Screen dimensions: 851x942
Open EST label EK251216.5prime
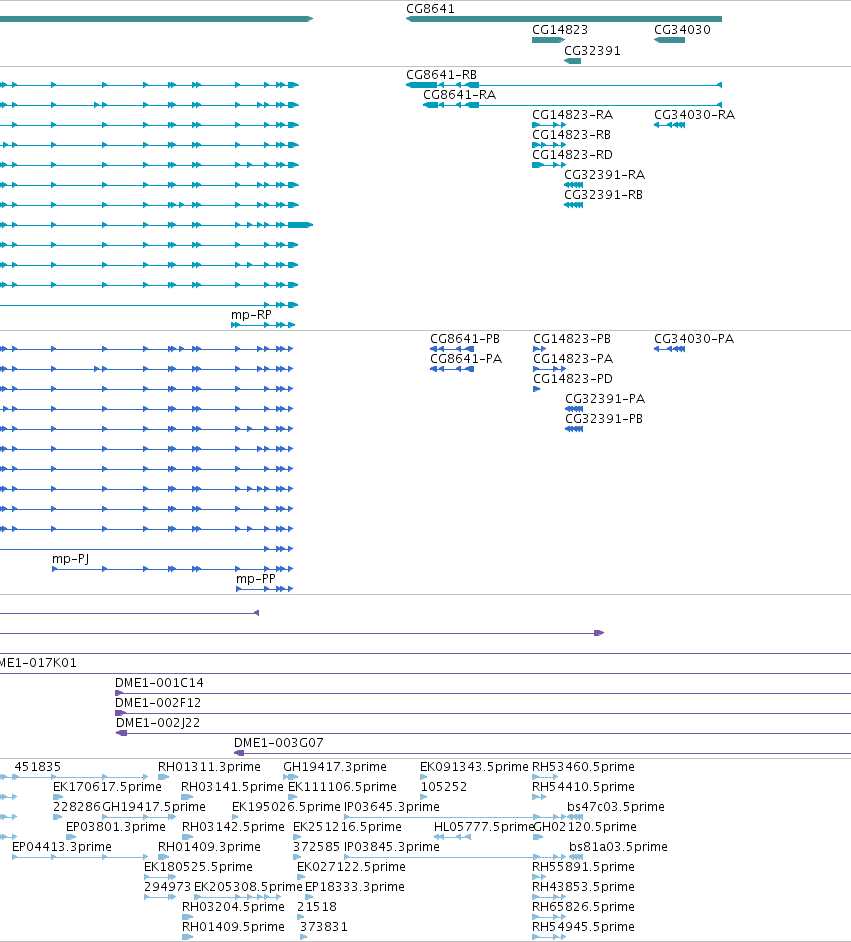pos(347,827)
